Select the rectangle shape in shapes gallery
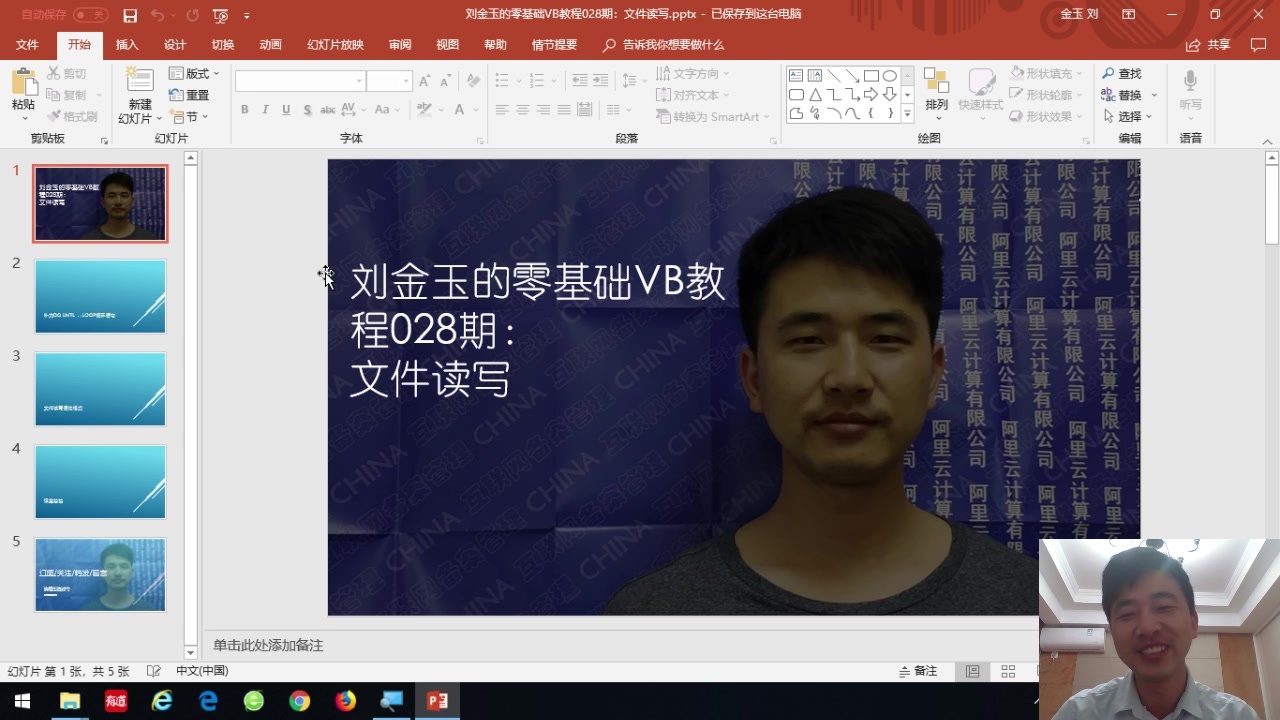The height and width of the screenshot is (720, 1280). point(871,76)
